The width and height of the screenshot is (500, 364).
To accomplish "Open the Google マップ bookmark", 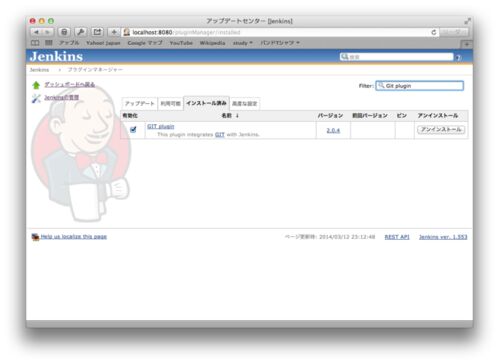I will click(x=145, y=43).
